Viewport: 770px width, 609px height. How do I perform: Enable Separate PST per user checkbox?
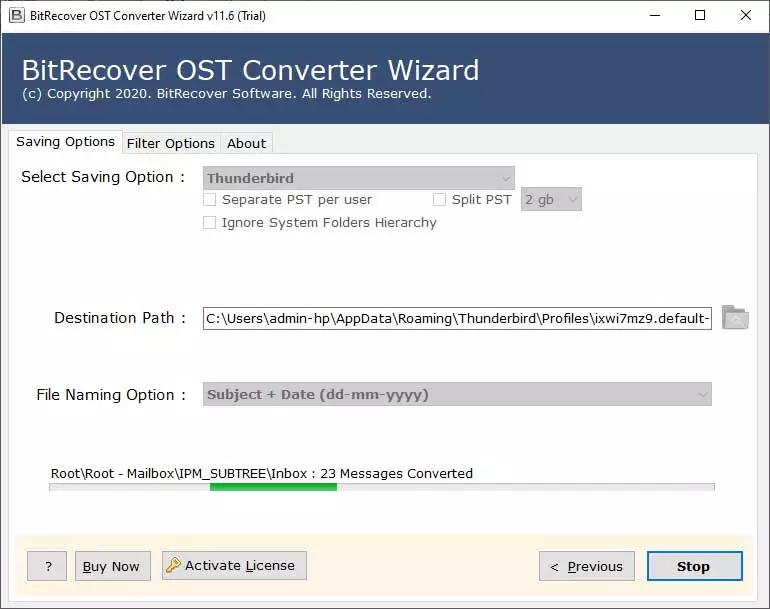(210, 199)
